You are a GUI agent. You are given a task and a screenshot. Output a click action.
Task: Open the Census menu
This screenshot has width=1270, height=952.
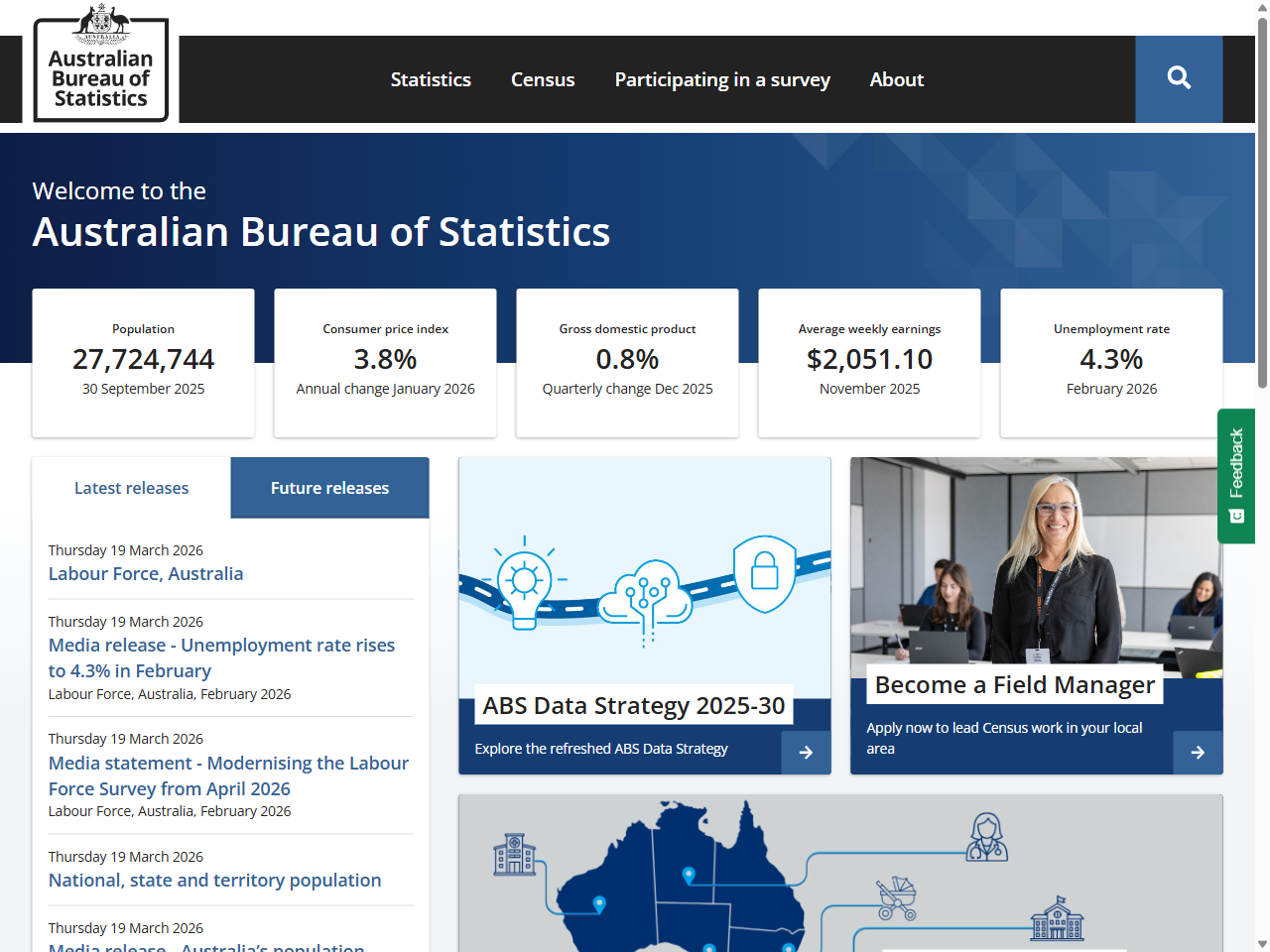click(x=543, y=79)
